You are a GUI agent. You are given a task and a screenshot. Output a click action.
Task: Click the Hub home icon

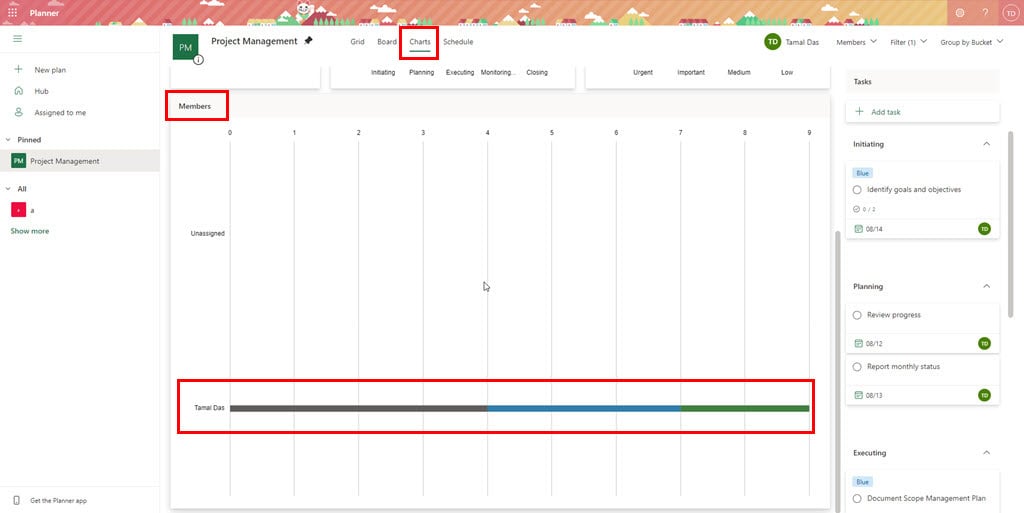[18, 91]
